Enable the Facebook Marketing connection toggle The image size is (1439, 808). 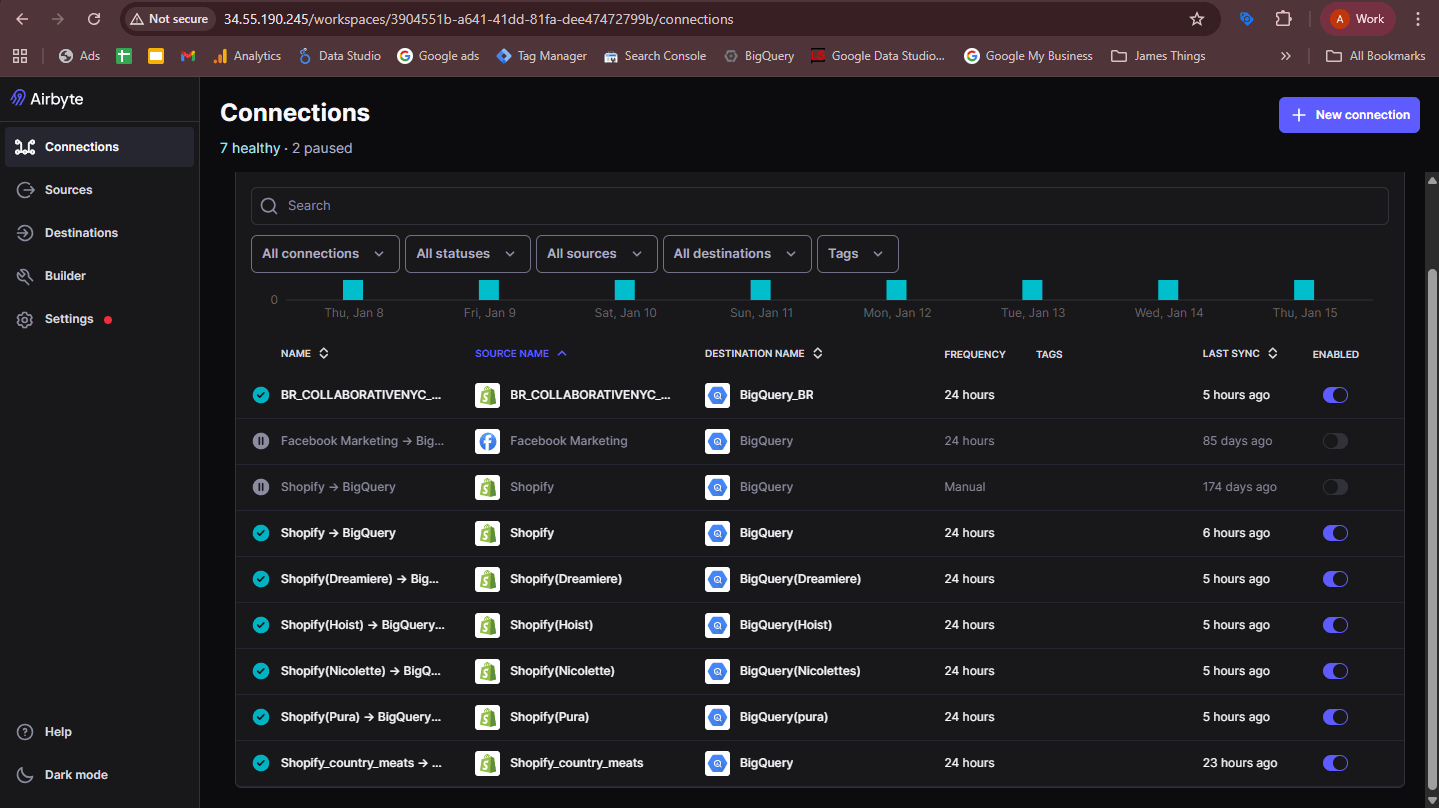[x=1335, y=441]
